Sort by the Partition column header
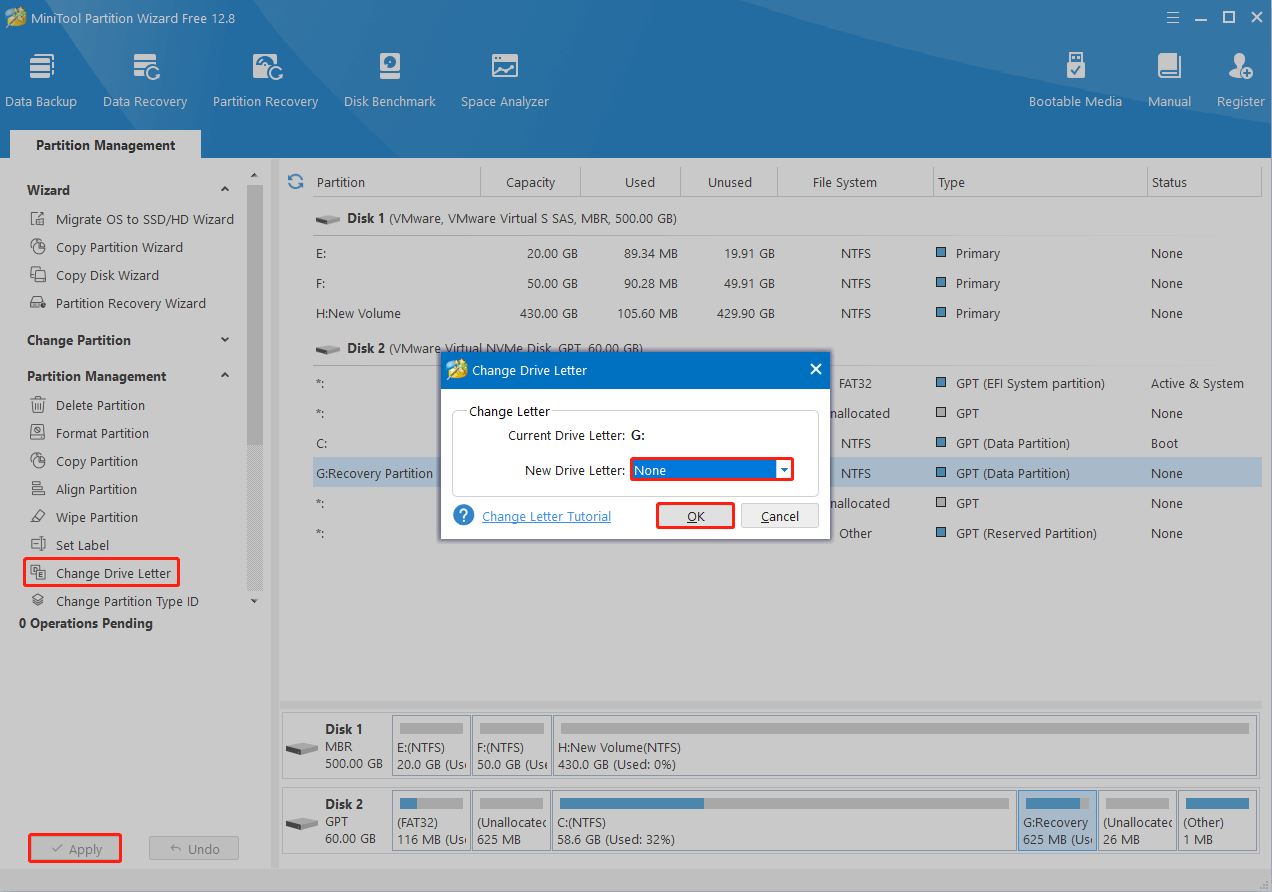Viewport: 1272px width, 892px height. click(395, 182)
